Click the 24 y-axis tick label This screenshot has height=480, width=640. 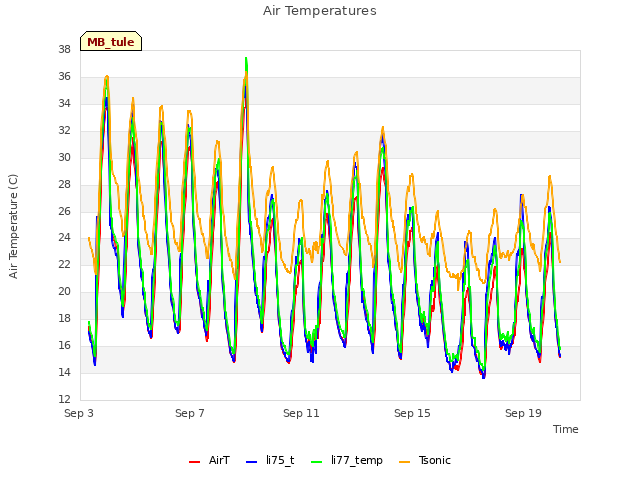pos(64,238)
